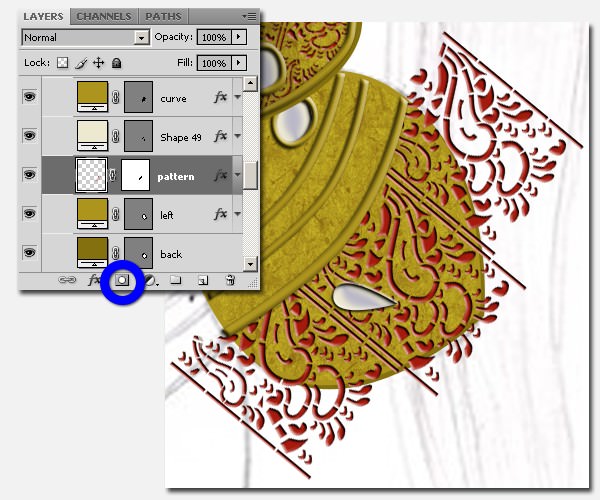Select the back layer color thumbnail
Screen dimensions: 600x500
(93, 252)
